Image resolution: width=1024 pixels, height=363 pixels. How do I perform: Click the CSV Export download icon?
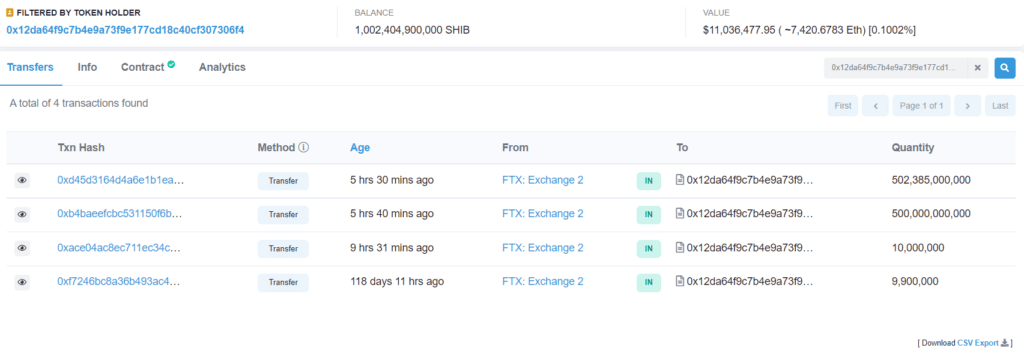click(x=1004, y=343)
